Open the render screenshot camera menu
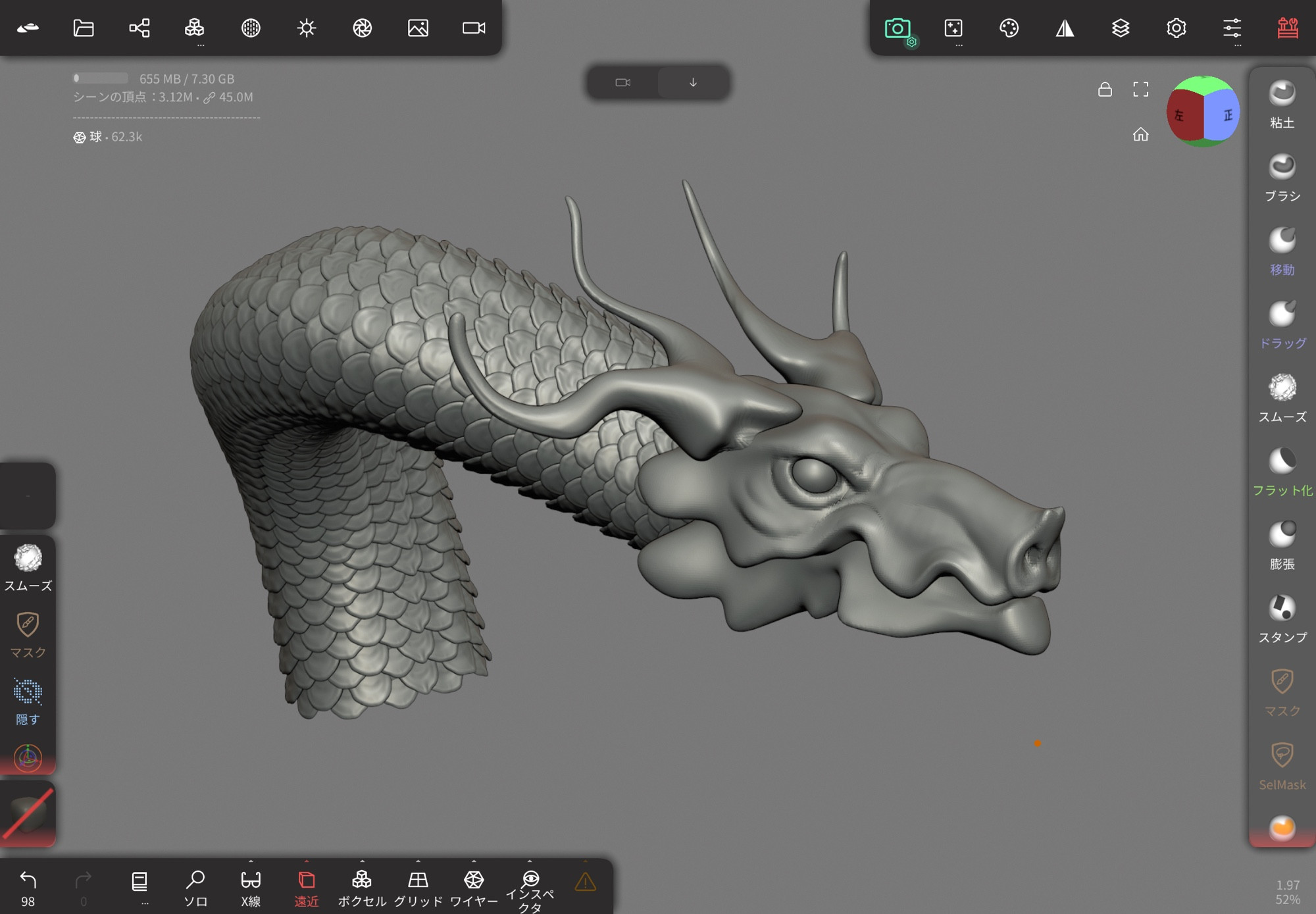 898,28
